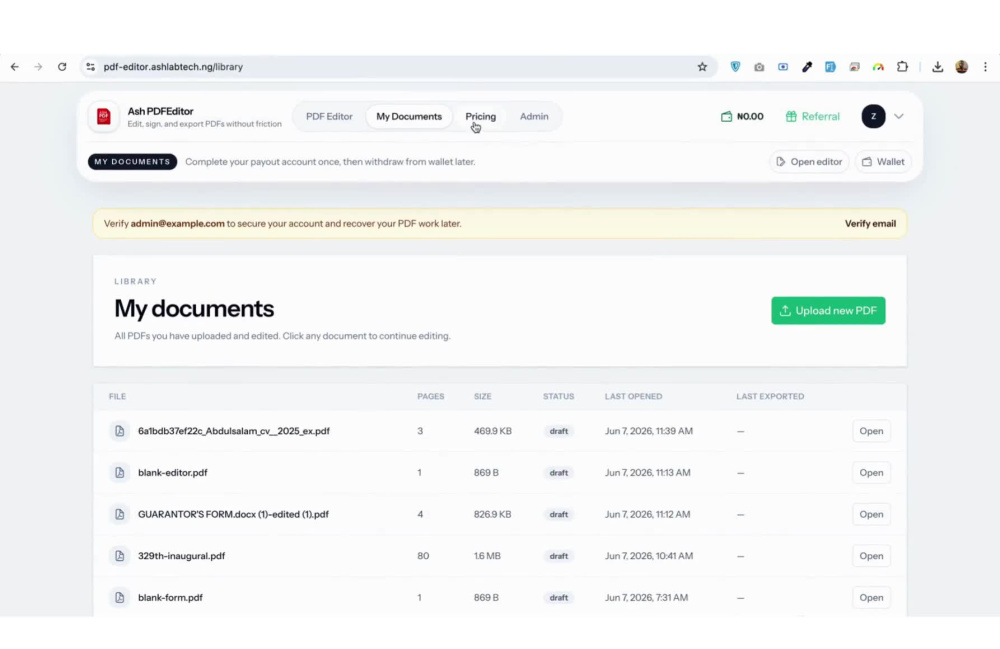Open Chrome three-dot menu
This screenshot has width=1000, height=649.
(985, 66)
